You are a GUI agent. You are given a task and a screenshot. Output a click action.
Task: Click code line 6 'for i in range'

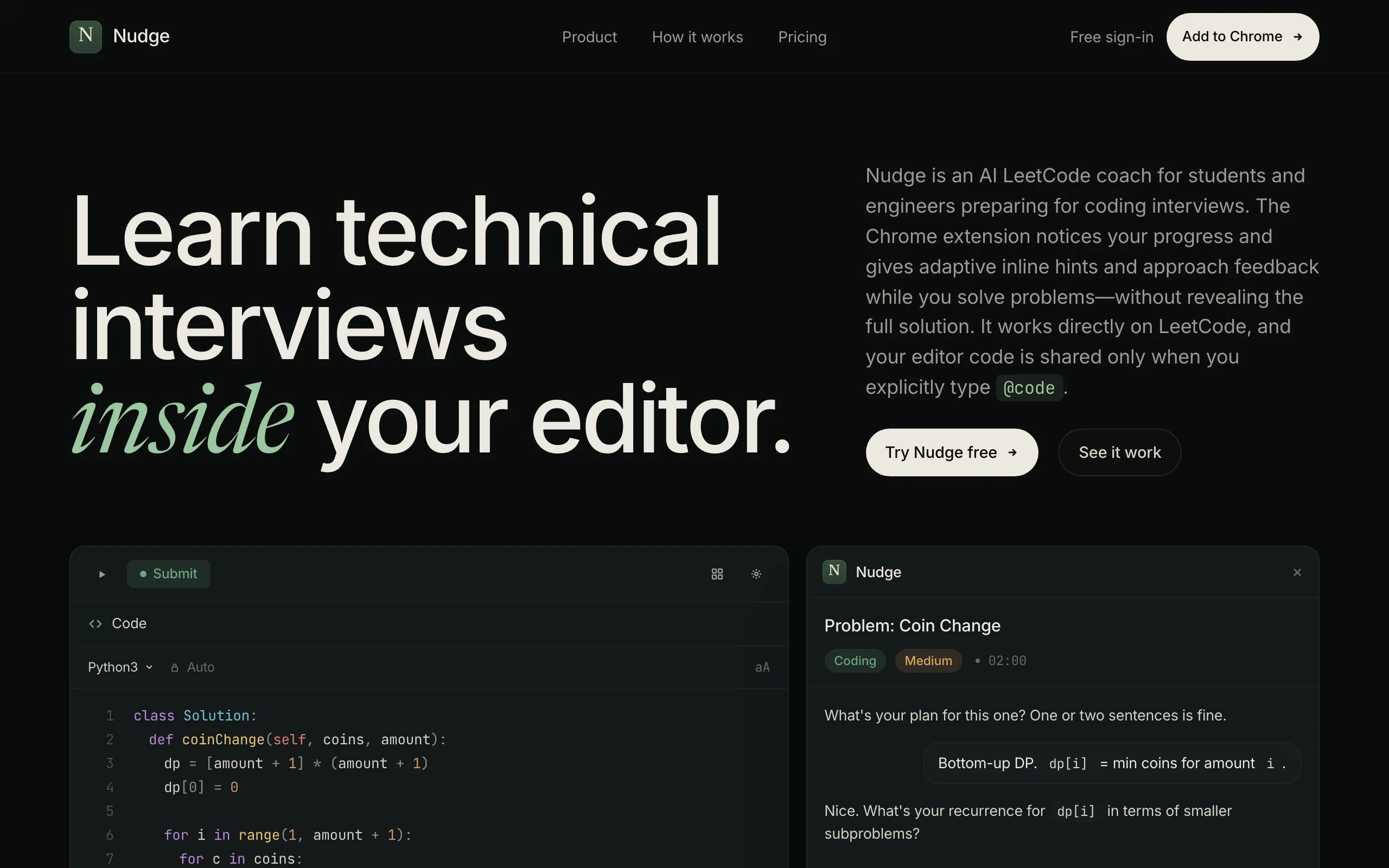[x=288, y=835]
